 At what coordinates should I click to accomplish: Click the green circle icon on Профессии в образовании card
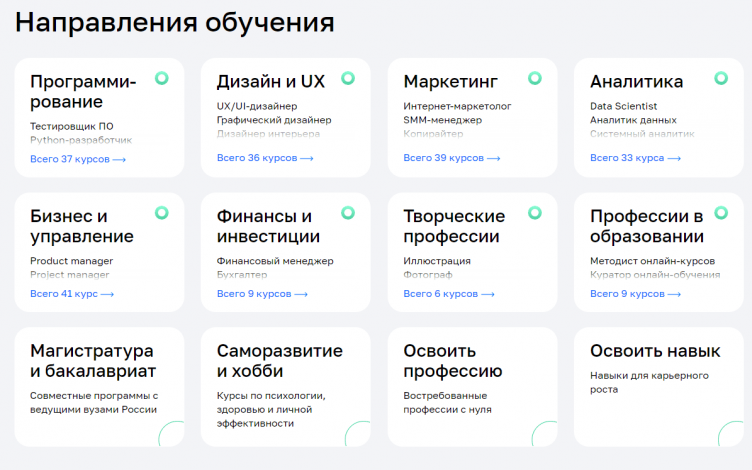click(x=721, y=213)
